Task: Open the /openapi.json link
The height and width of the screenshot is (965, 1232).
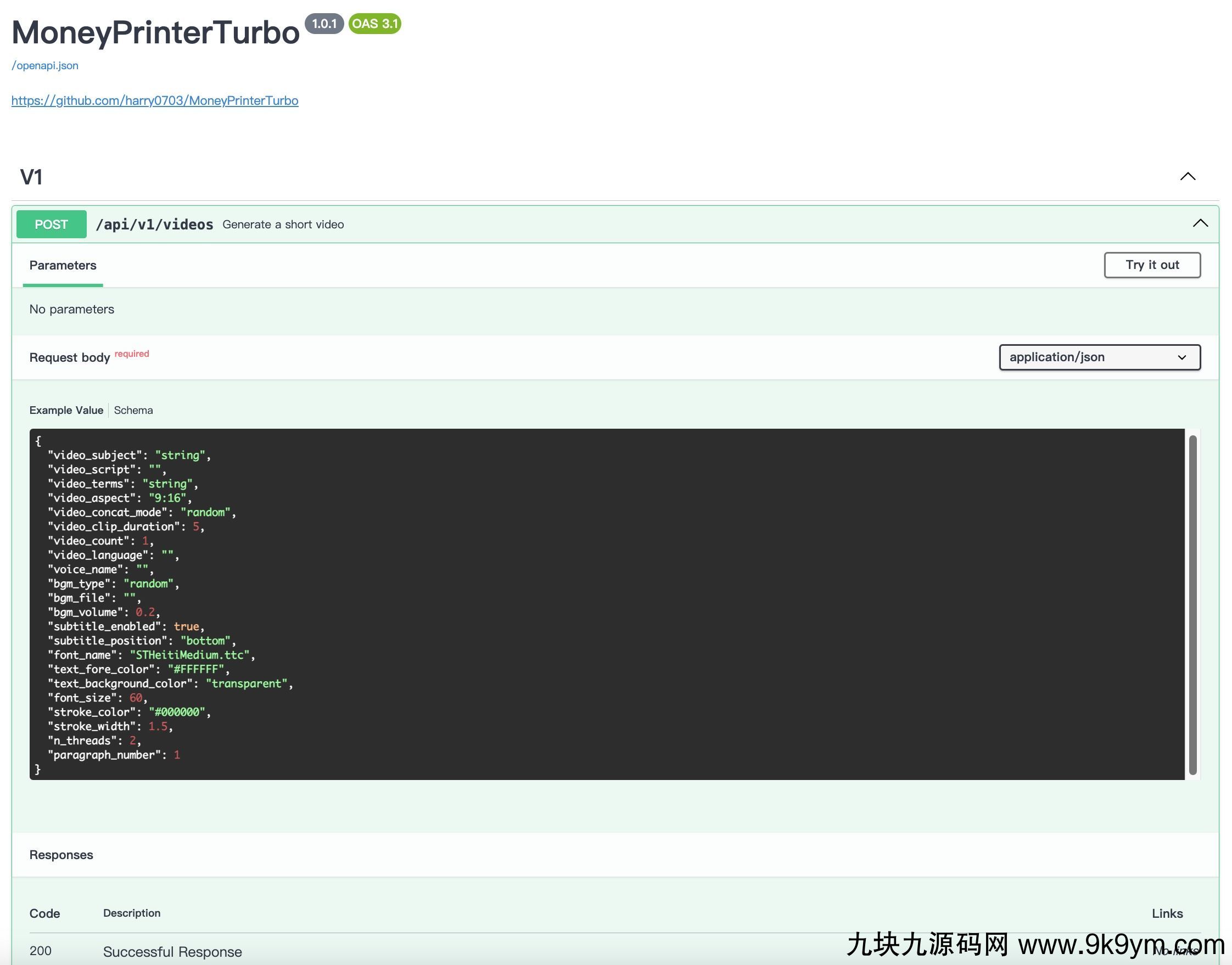Action: pos(44,65)
